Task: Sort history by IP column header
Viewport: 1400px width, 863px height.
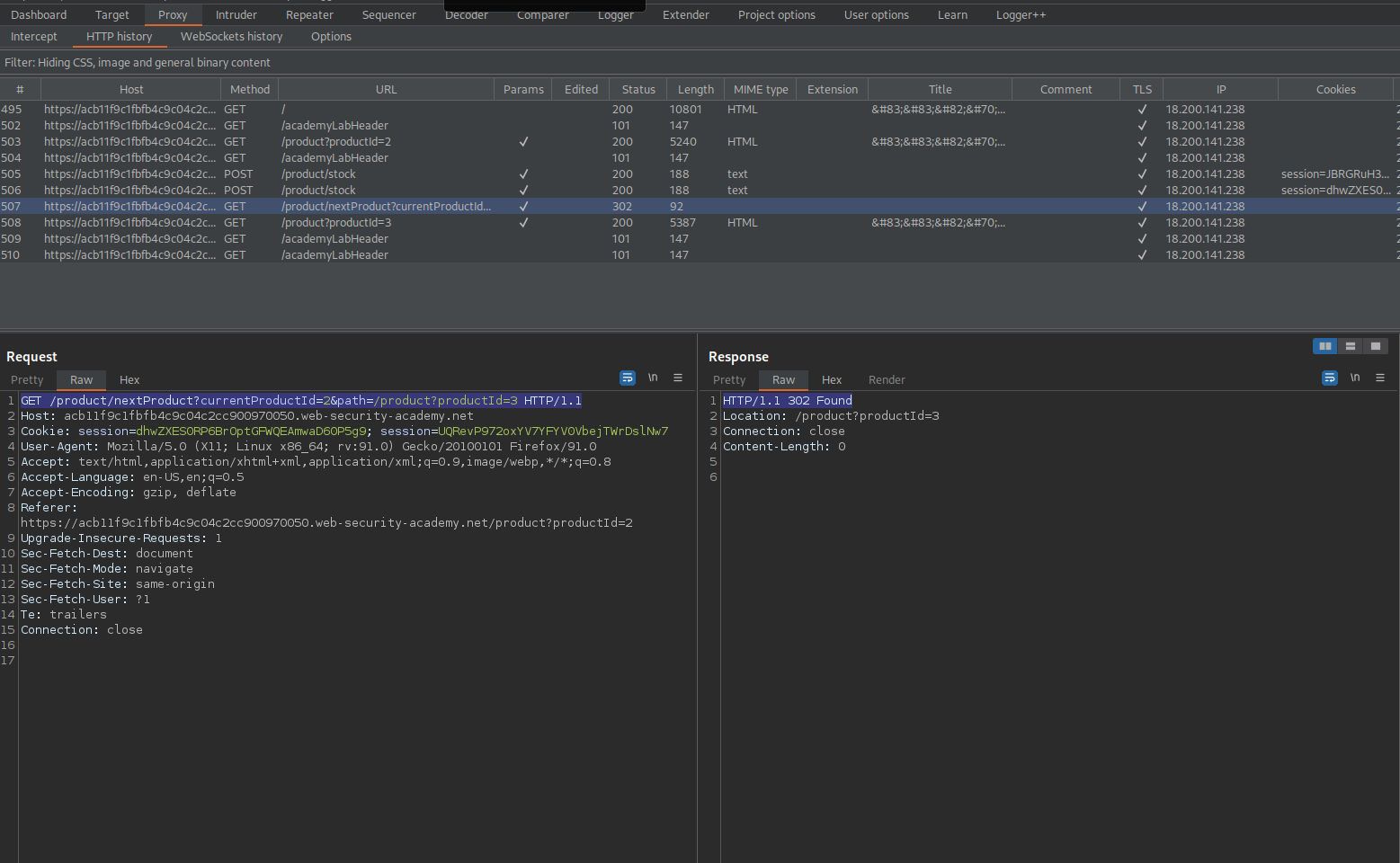Action: pyautogui.click(x=1221, y=90)
